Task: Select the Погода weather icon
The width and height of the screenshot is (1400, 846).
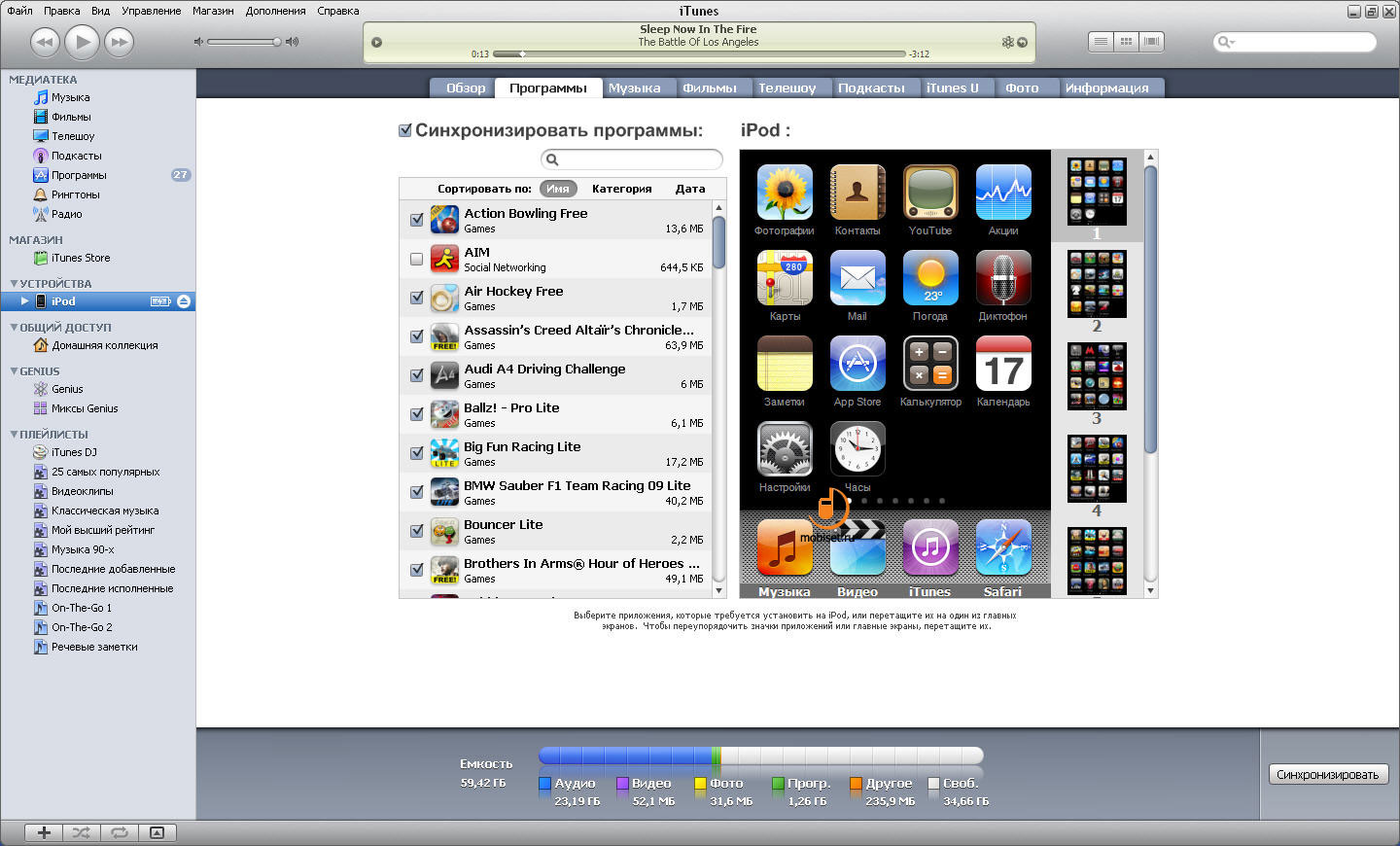Action: [x=930, y=278]
